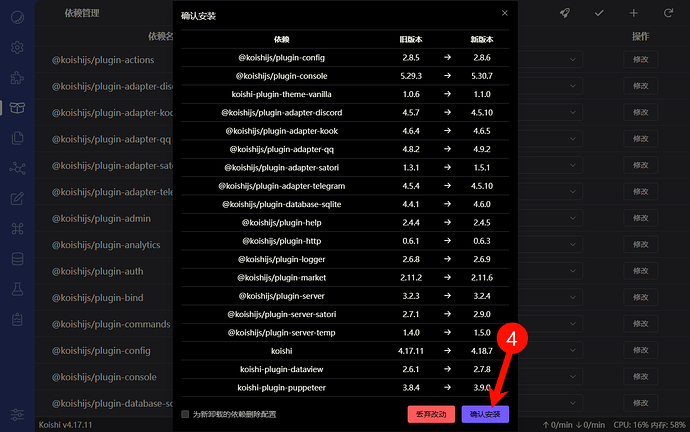Viewport: 690px width, 432px height.
Task: Open the sliders preferences icon in sidebar
Action: coord(17,414)
